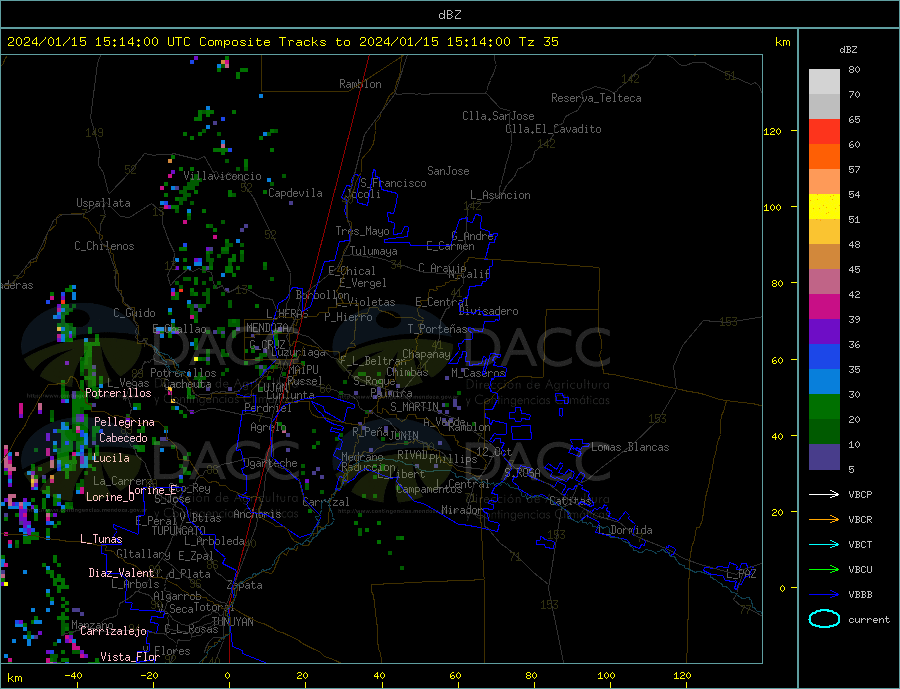Viewport: 900px width, 689px height.
Task: Click the white VBCP arrow symbol in legend
Action: (824, 494)
